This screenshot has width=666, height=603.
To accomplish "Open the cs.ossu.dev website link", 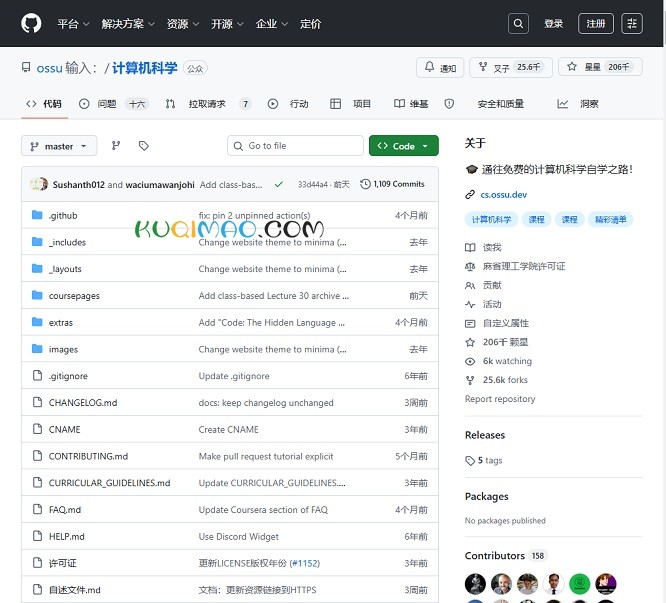I will coord(504,194).
